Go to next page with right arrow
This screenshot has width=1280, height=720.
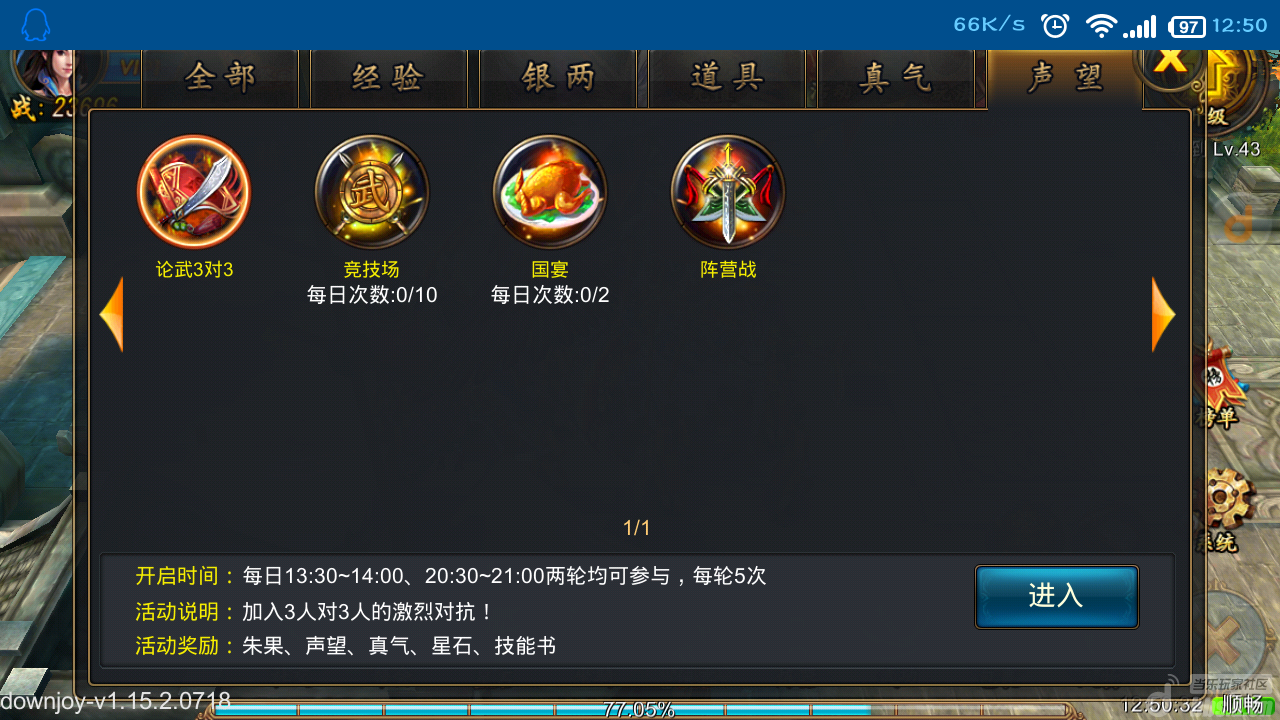pyautogui.click(x=1163, y=314)
